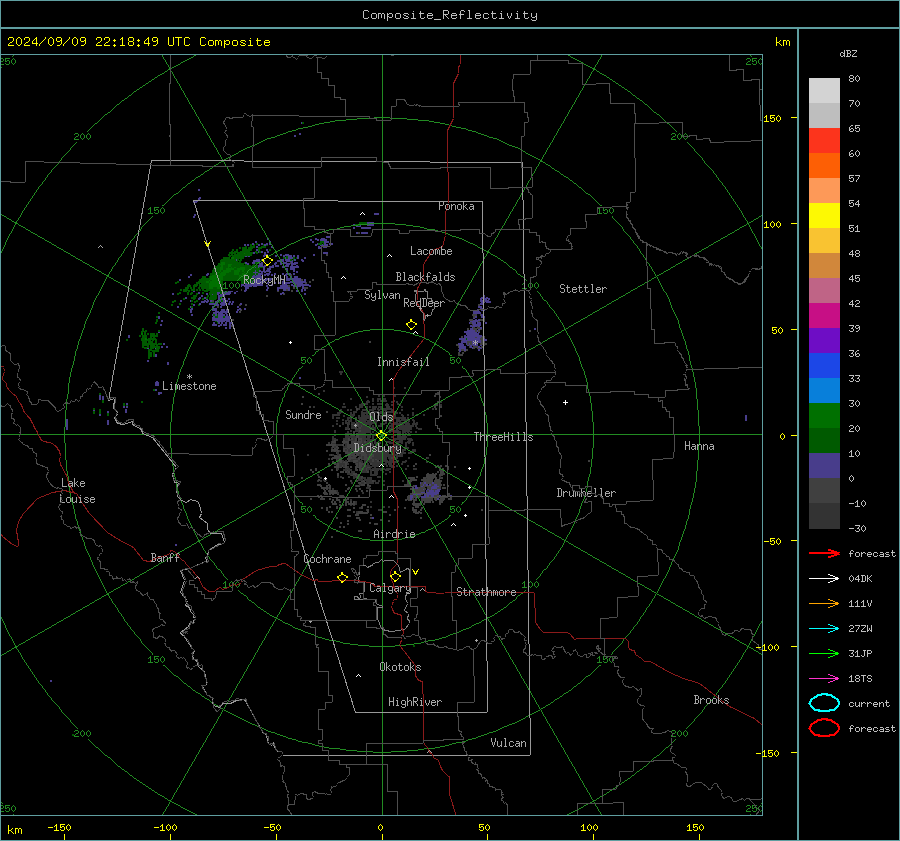Select the RedDeer city label
The width and height of the screenshot is (900, 841).
424,303
